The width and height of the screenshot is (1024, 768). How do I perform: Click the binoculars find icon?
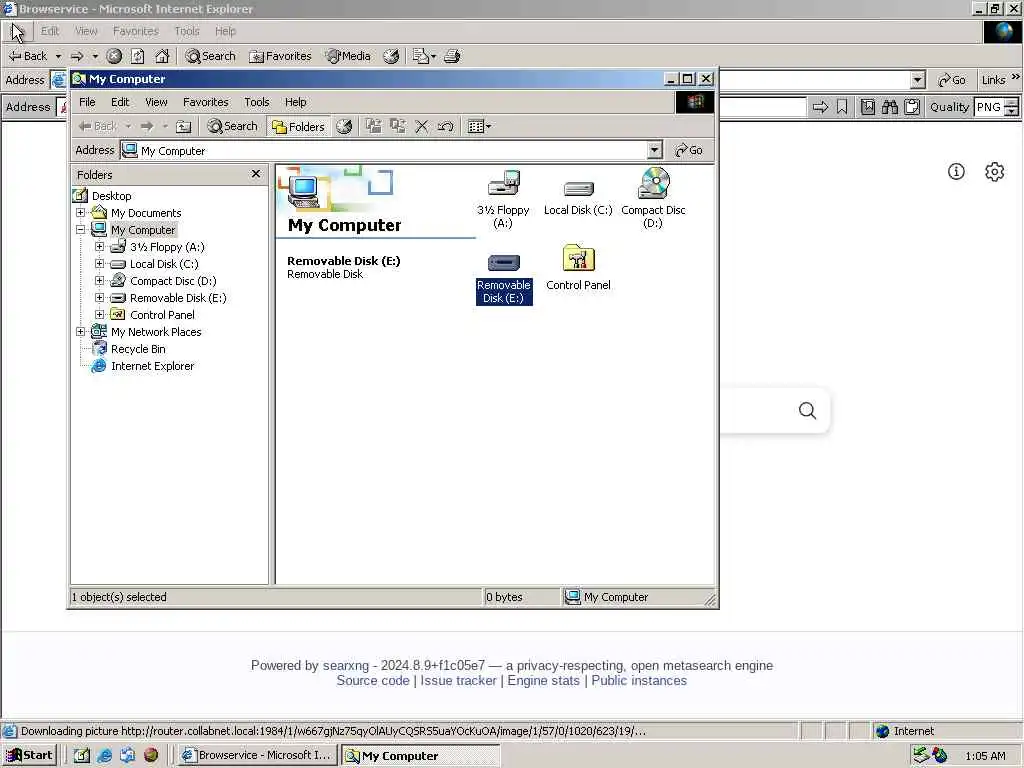pyautogui.click(x=890, y=107)
